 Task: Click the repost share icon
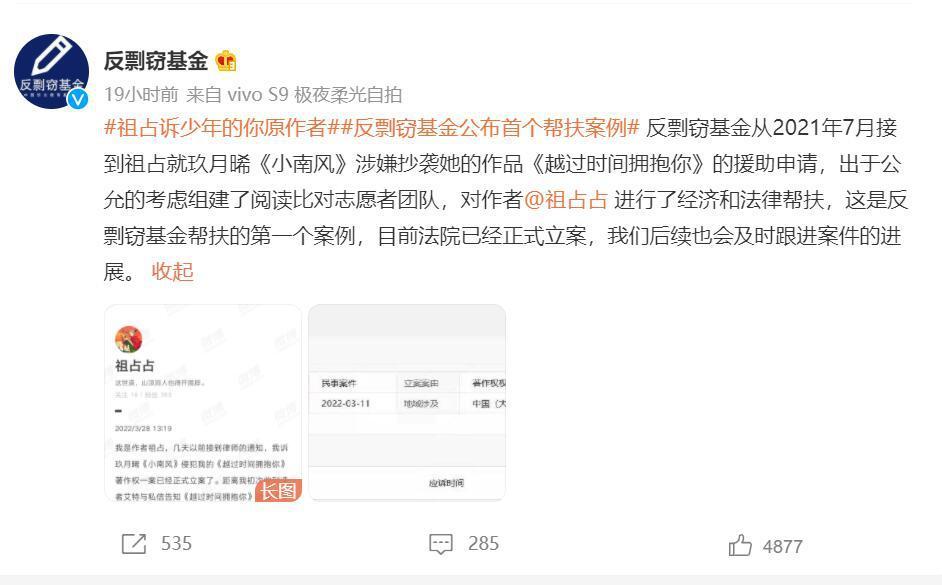point(133,544)
